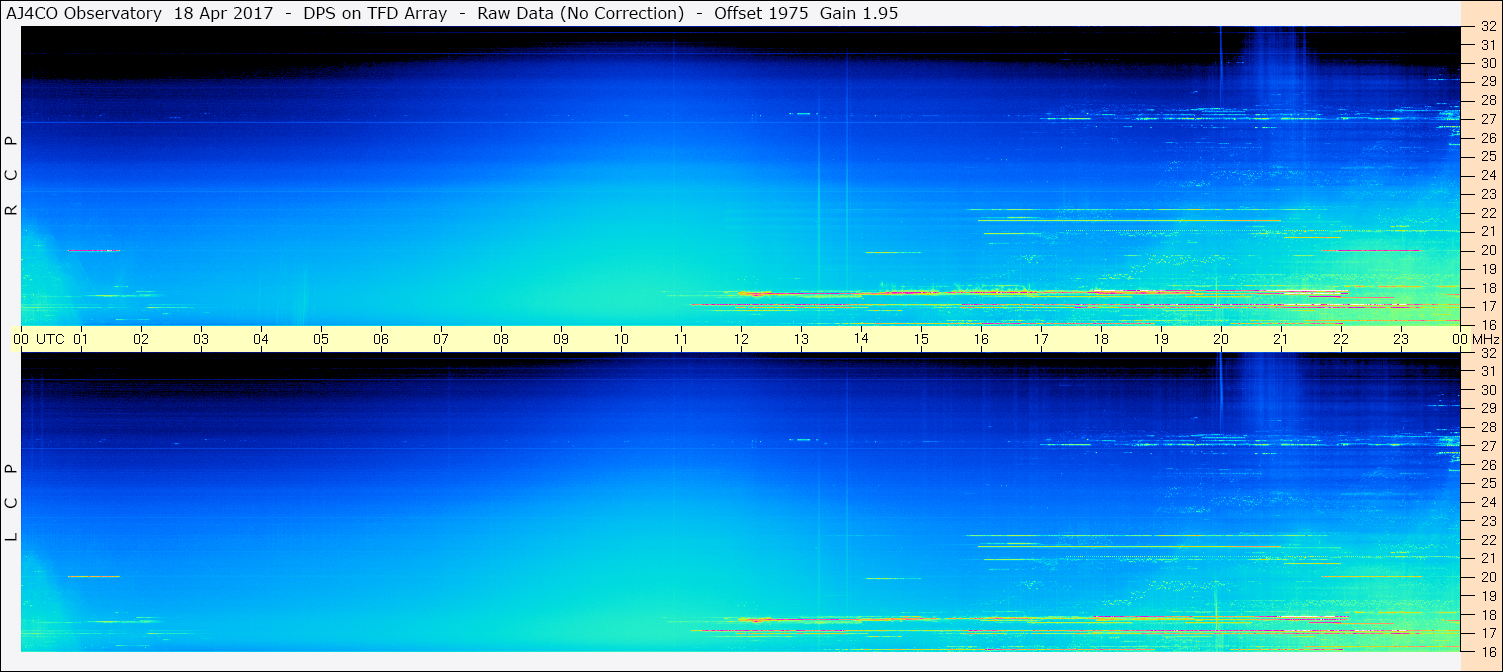This screenshot has height=672, width=1503.
Task: Click the 20 hour mark on time axis
Action: point(1221,339)
